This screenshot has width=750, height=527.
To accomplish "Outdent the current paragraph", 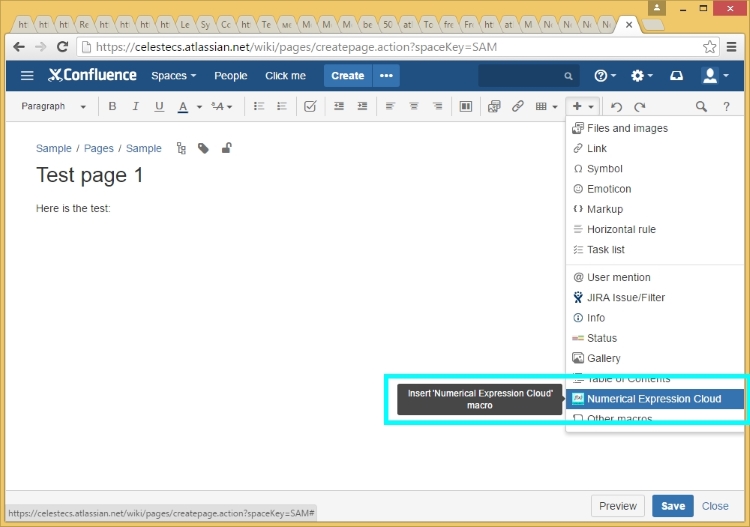I will point(339,106).
